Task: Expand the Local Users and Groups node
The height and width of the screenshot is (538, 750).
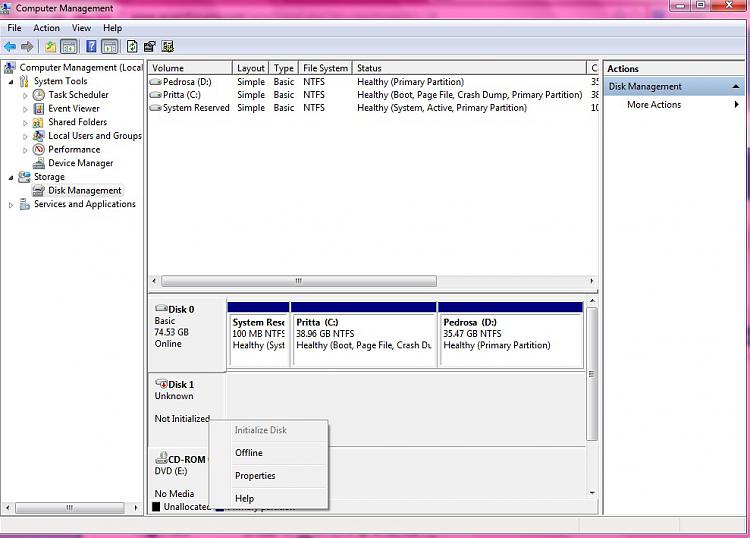Action: (25, 137)
